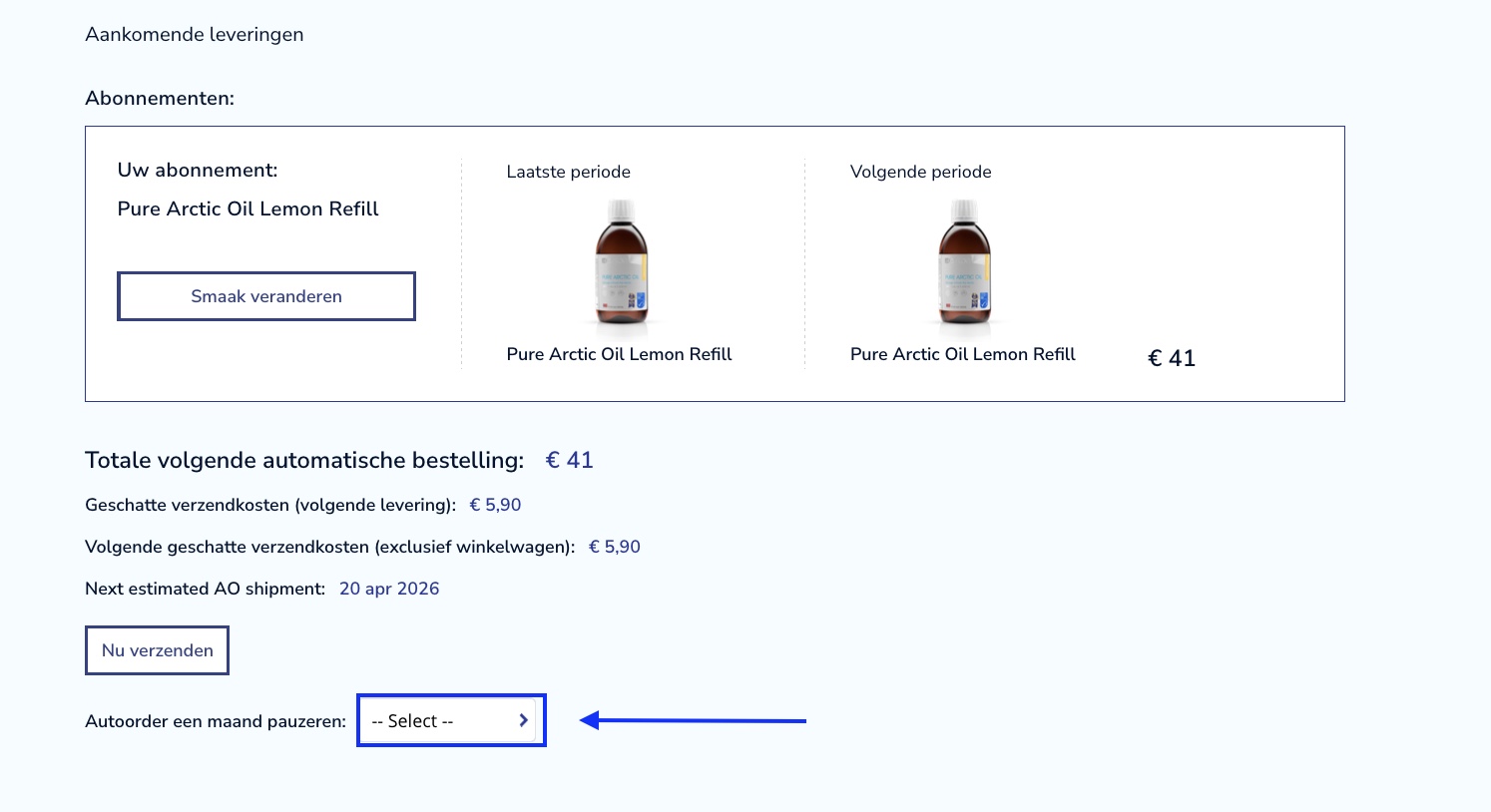Screen dimensions: 1491x812
Task: Click the € 41 price in subscription box
Action: (x=1172, y=358)
